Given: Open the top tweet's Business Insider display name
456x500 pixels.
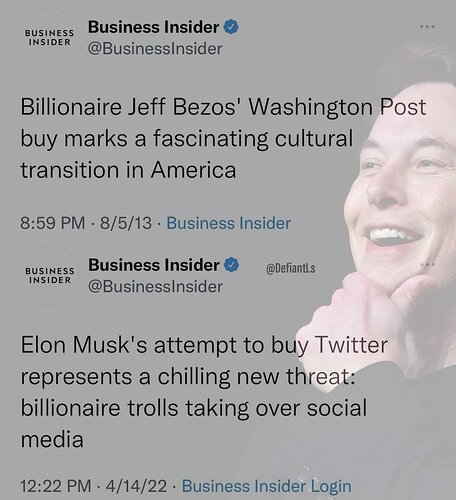Looking at the screenshot, I should pos(154,27).
